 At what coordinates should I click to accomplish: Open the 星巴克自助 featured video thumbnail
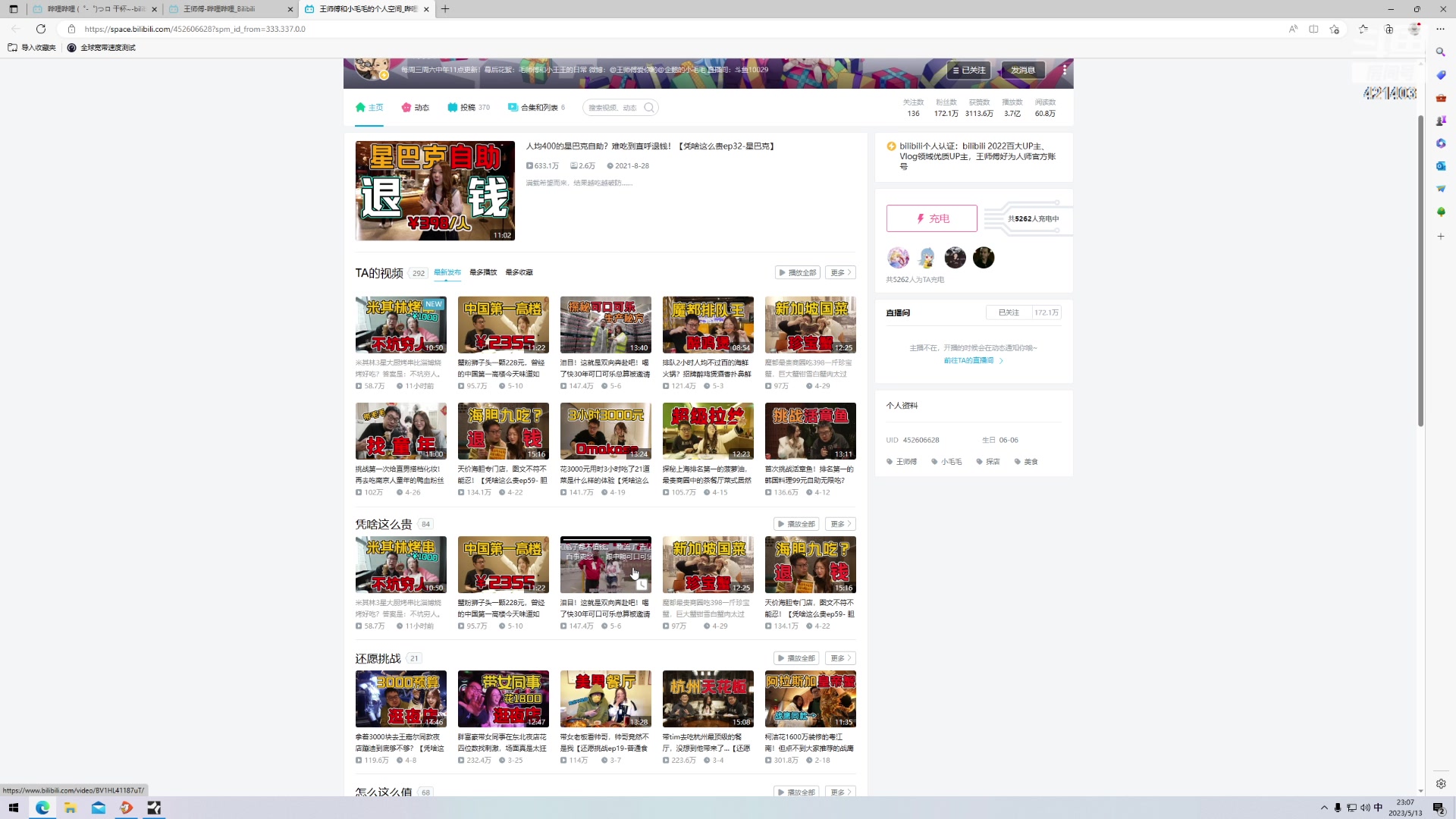[435, 190]
